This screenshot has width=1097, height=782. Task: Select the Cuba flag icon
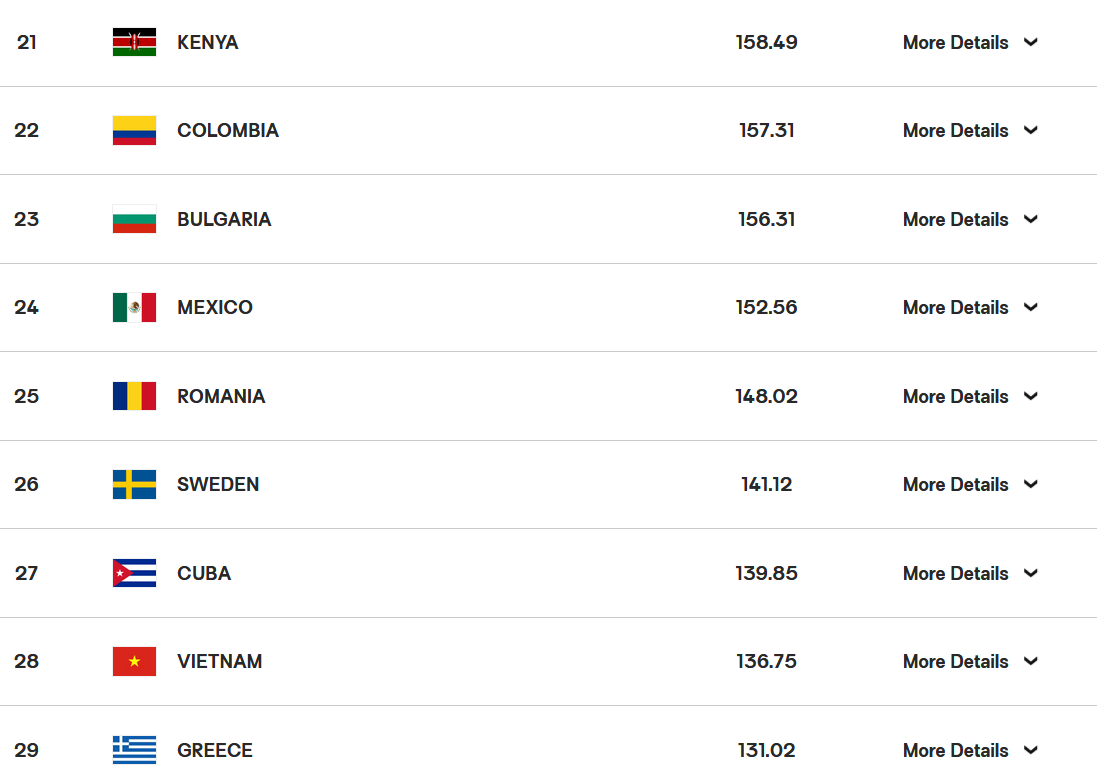(134, 573)
